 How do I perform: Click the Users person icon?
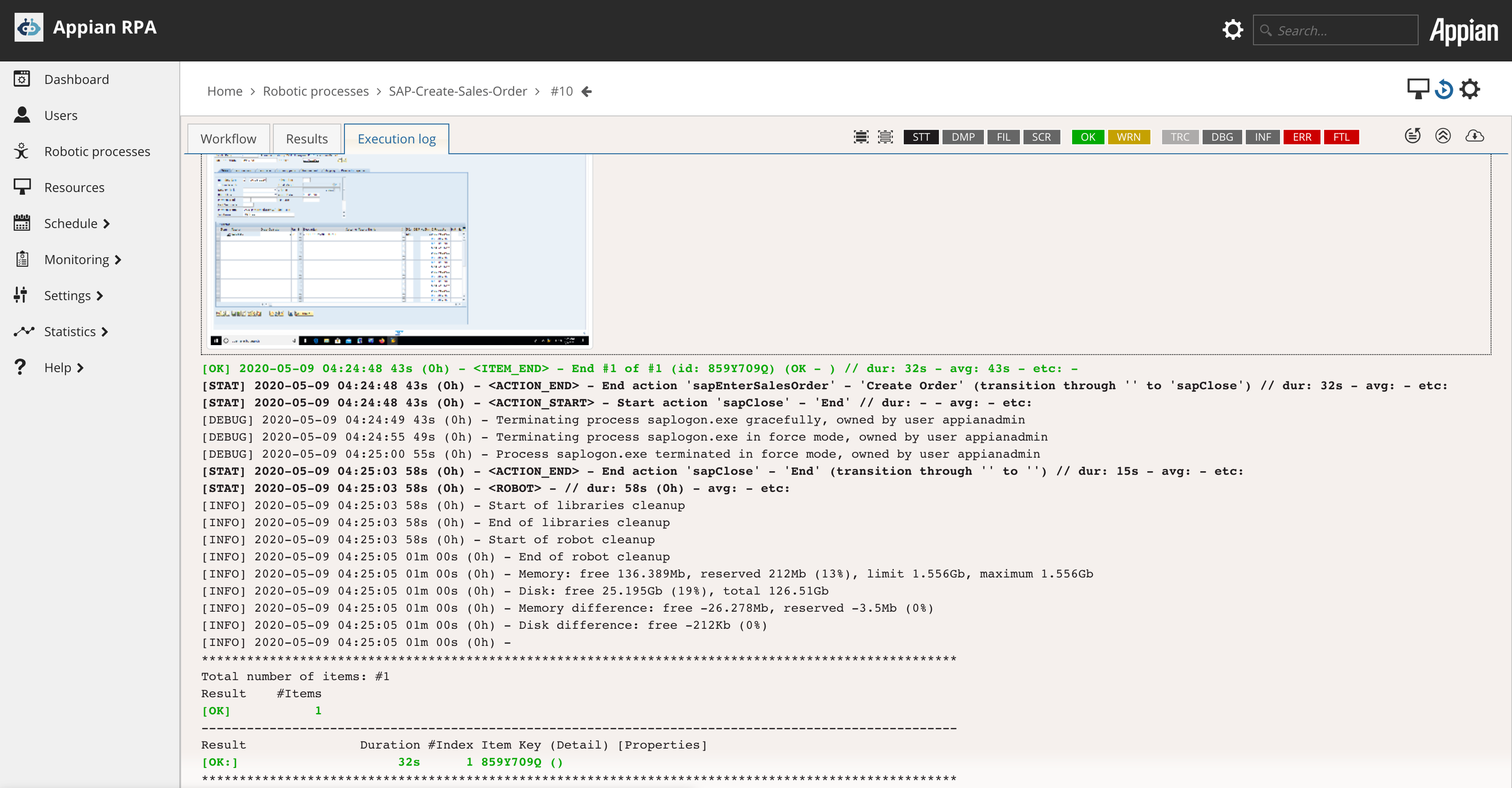click(22, 115)
